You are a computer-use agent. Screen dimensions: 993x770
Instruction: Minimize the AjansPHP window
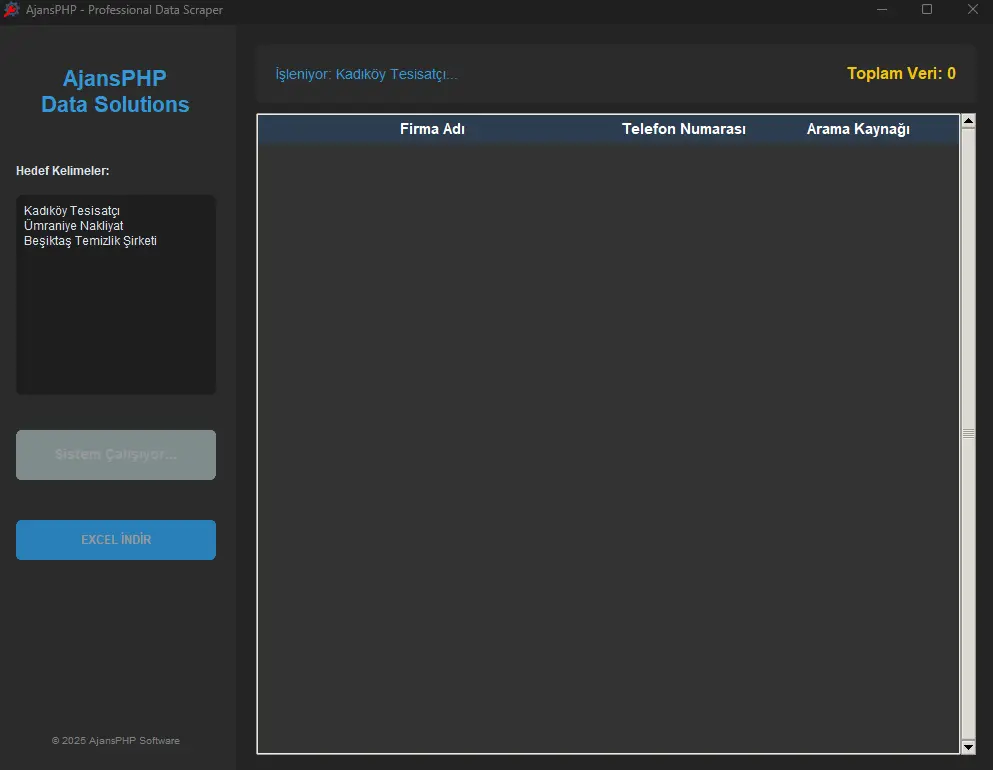(882, 10)
